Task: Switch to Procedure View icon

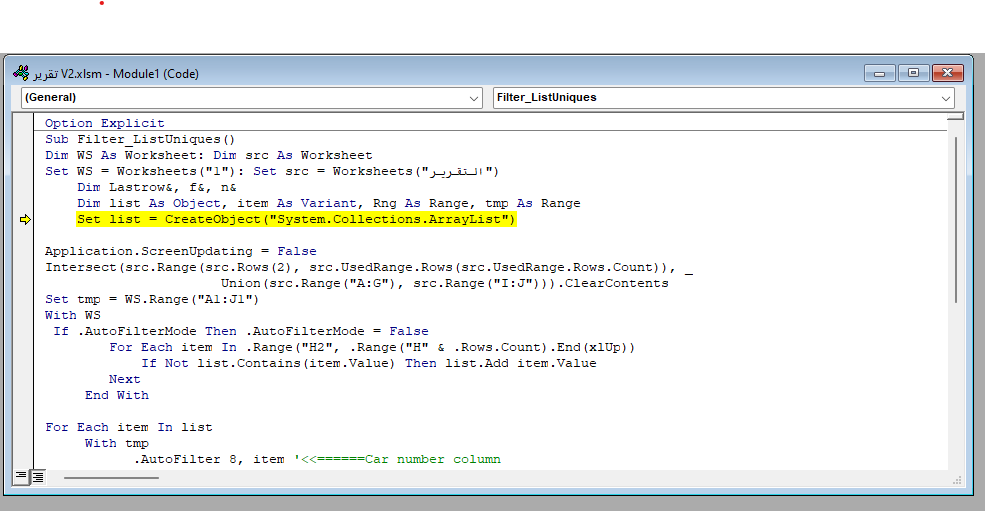Action: (21, 476)
